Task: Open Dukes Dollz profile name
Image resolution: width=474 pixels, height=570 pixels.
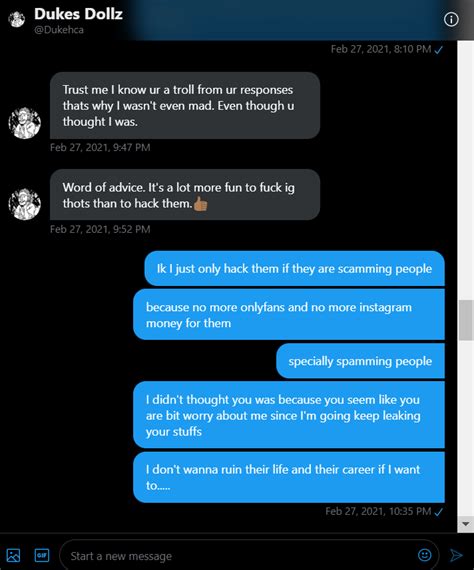Action: point(79,14)
